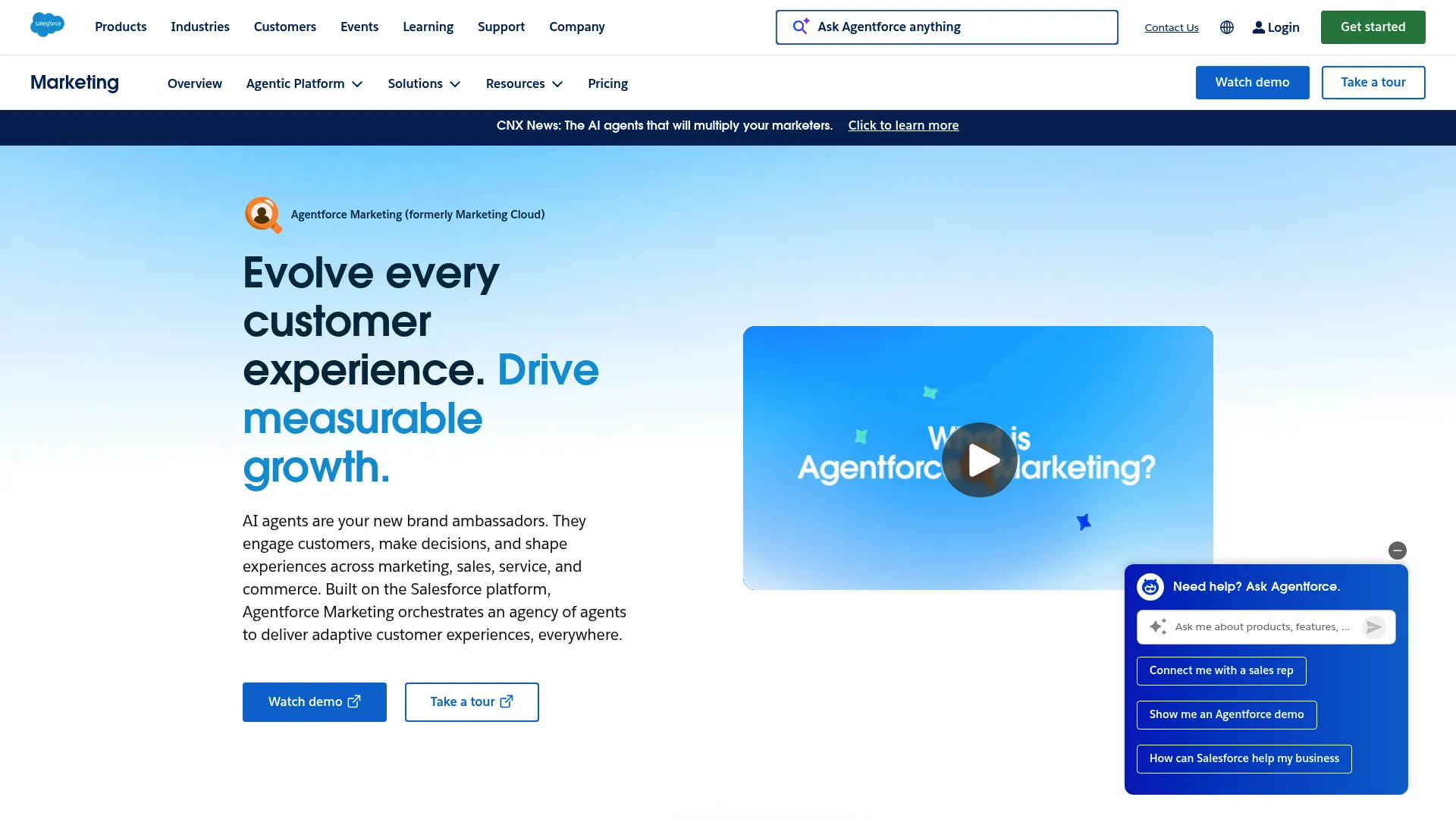This screenshot has height=819, width=1456.
Task: Click the Agentforce bot avatar icon
Action: click(1150, 586)
